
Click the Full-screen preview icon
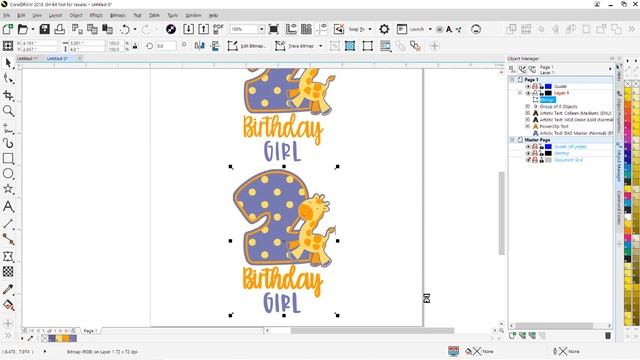click(274, 29)
